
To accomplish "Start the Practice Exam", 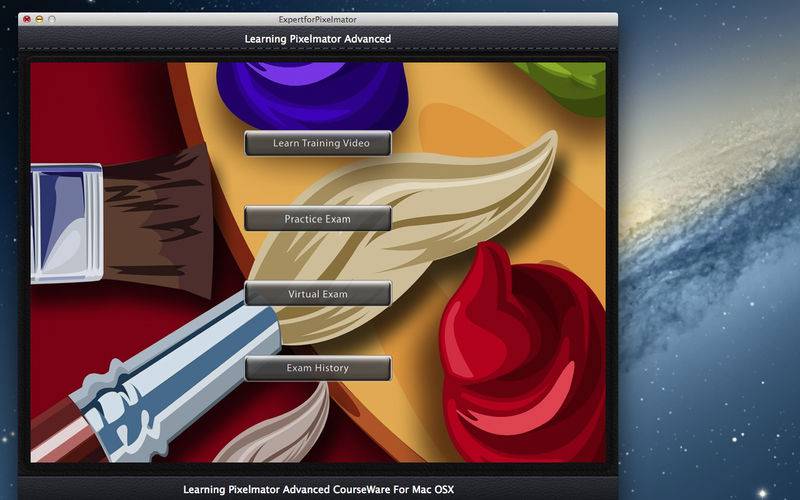I will pyautogui.click(x=318, y=219).
